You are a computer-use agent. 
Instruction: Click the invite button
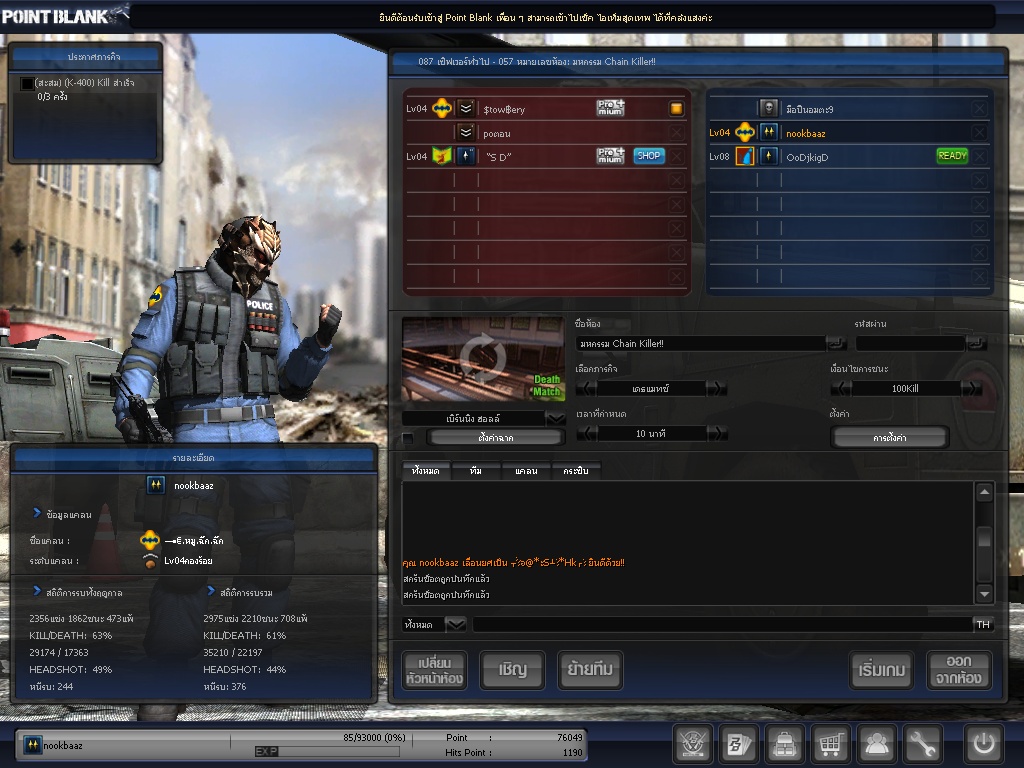(x=513, y=670)
